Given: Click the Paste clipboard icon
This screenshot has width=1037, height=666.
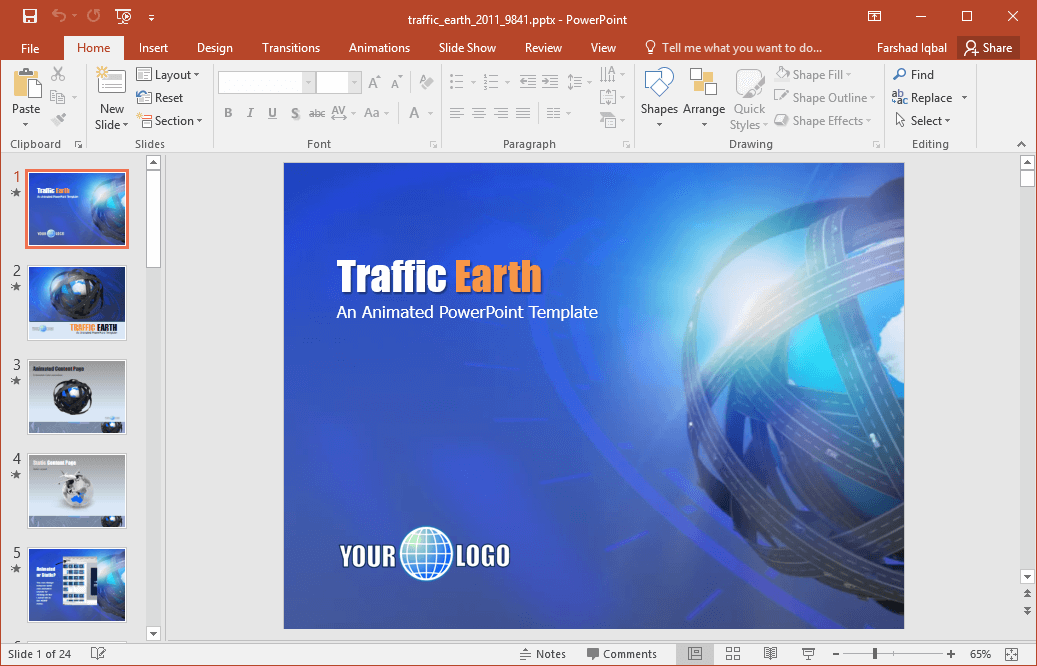Looking at the screenshot, I should point(26,84).
